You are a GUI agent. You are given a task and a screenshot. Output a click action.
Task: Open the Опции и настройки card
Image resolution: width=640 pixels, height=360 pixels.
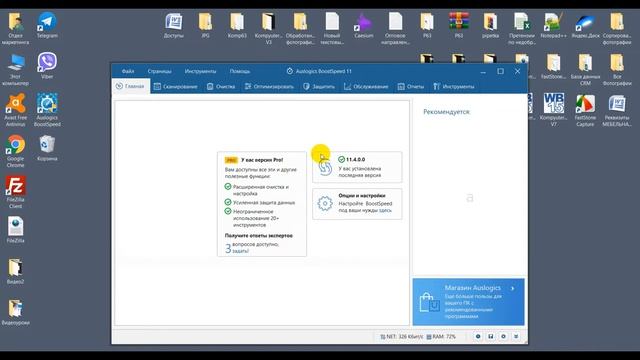pos(357,204)
